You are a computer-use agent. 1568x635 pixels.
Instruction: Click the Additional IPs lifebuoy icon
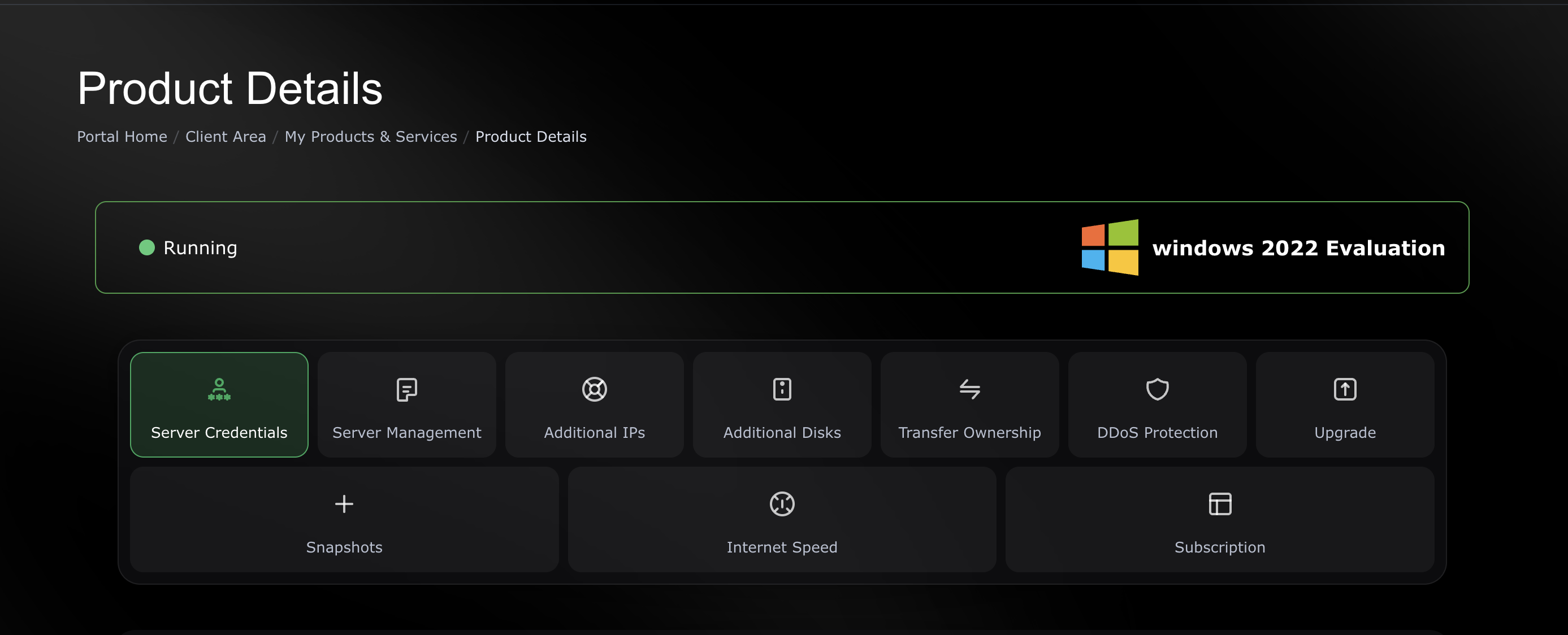[594, 389]
